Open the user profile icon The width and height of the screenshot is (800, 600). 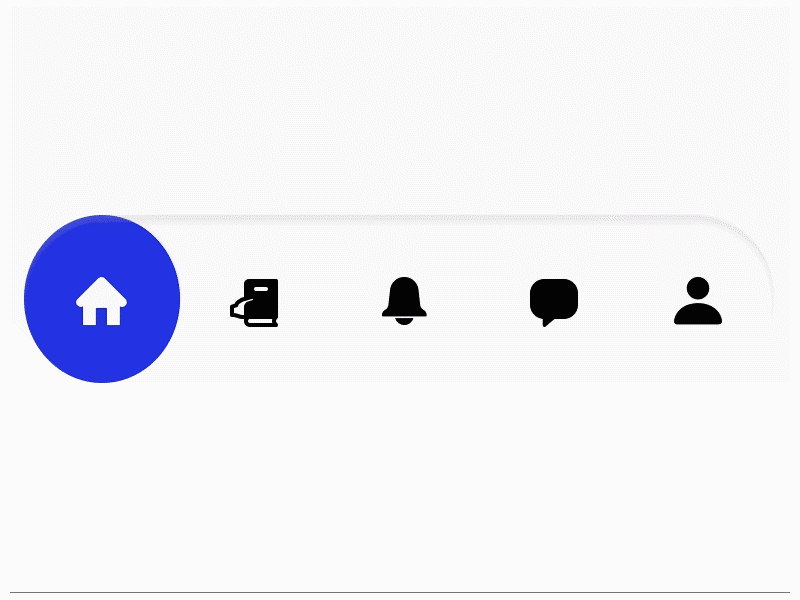[x=698, y=301]
